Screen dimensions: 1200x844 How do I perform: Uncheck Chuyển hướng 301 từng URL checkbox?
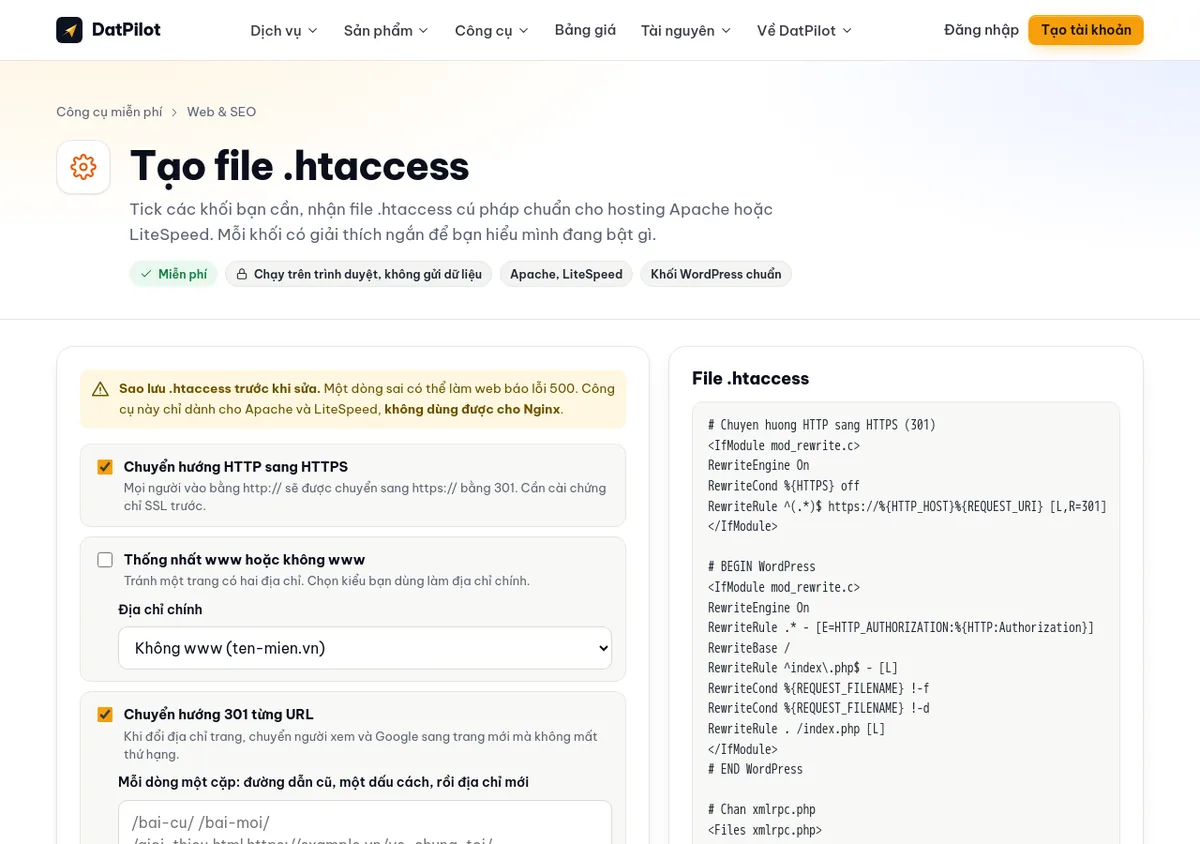[x=105, y=714]
